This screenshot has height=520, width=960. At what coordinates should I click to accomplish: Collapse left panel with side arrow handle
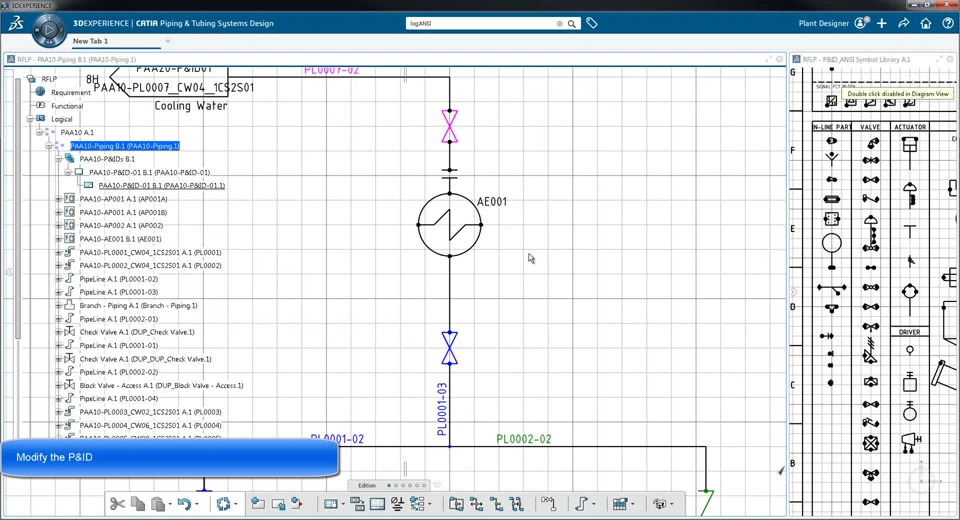coord(9,272)
